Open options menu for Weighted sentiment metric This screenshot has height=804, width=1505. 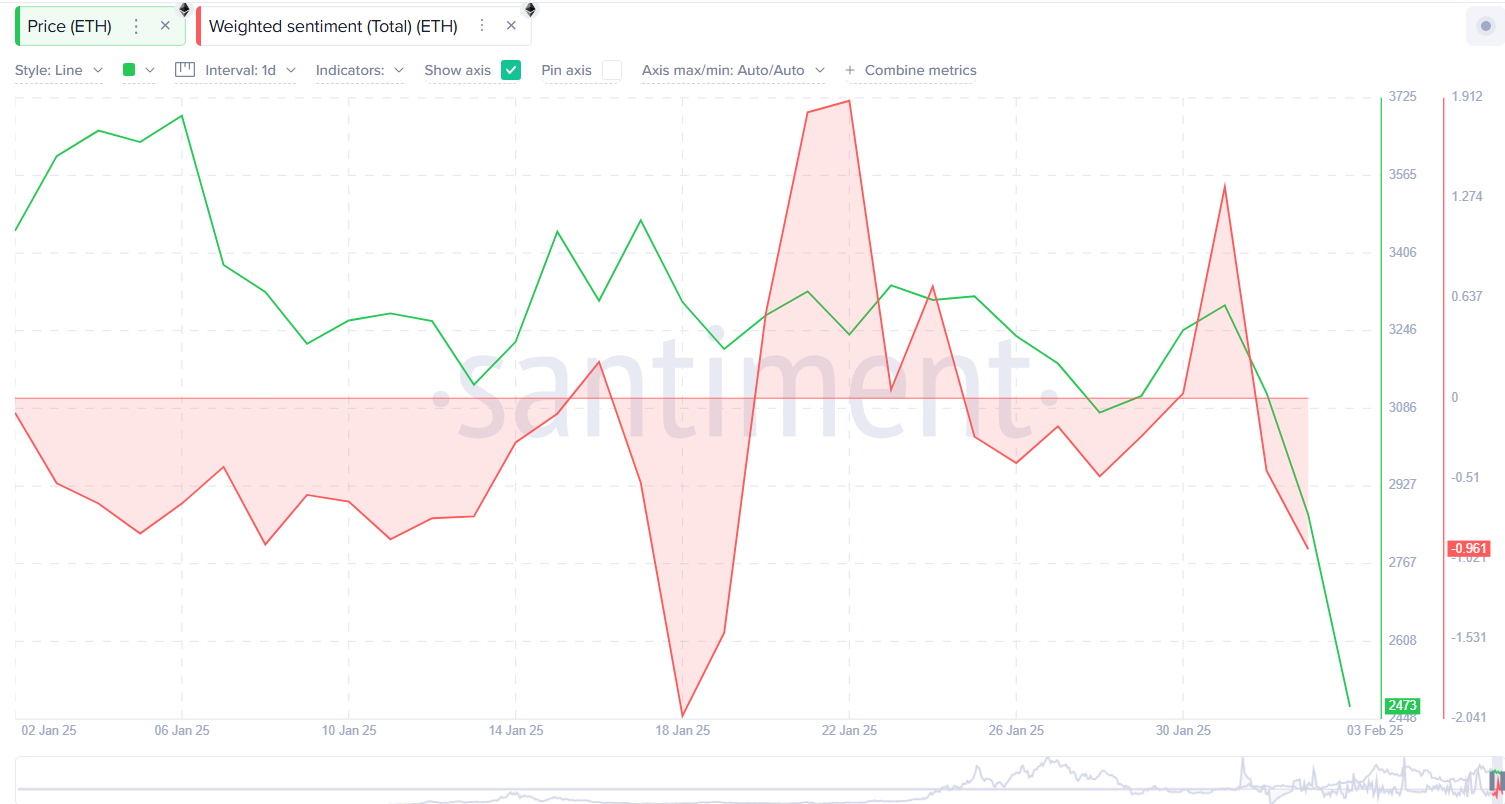click(482, 26)
